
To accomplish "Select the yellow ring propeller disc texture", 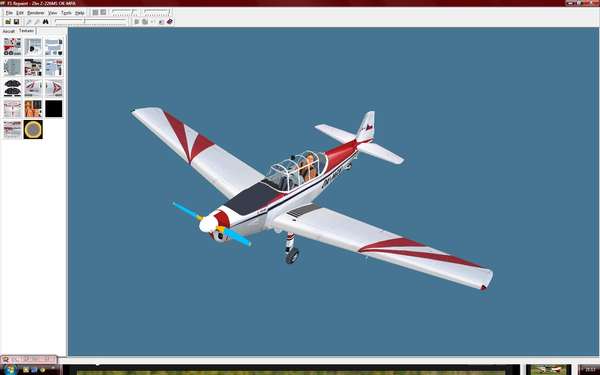I will [x=33, y=129].
